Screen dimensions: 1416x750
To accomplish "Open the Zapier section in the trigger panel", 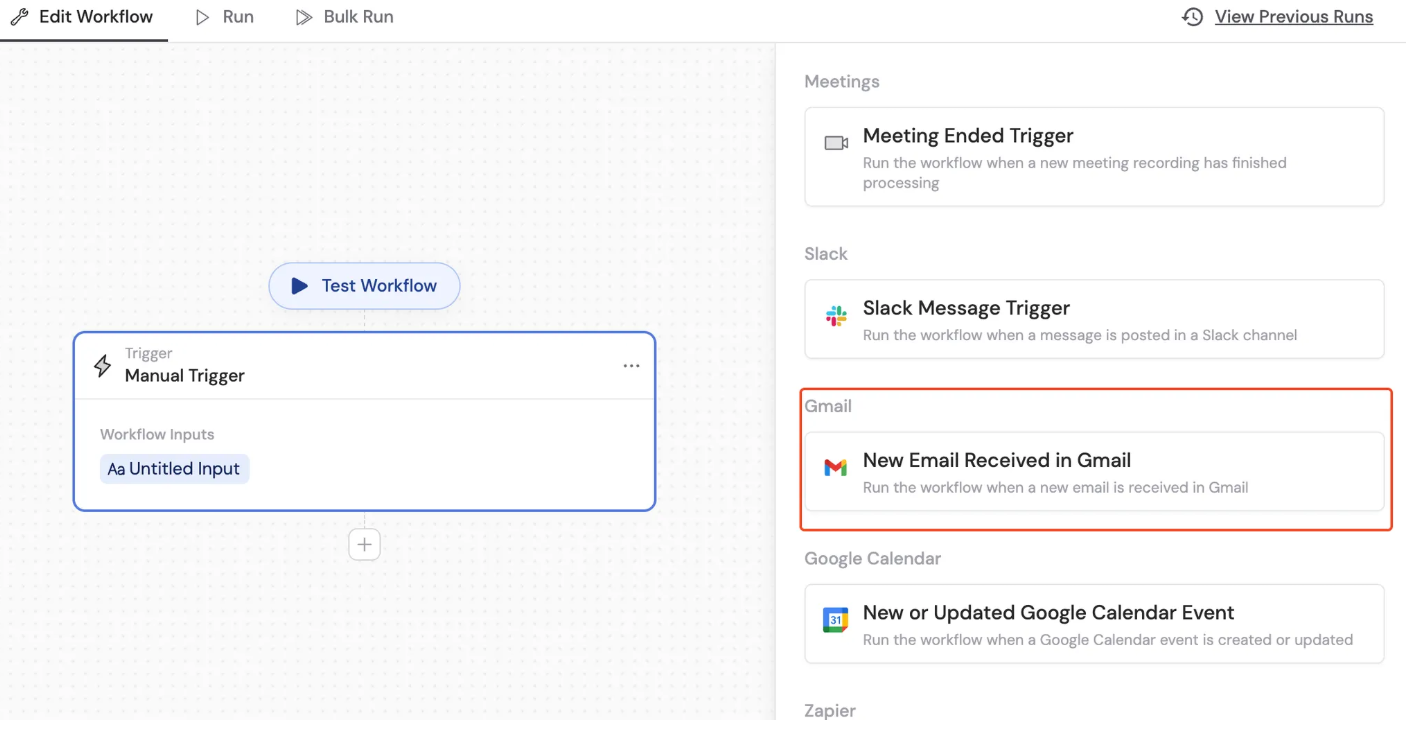I will click(x=830, y=710).
